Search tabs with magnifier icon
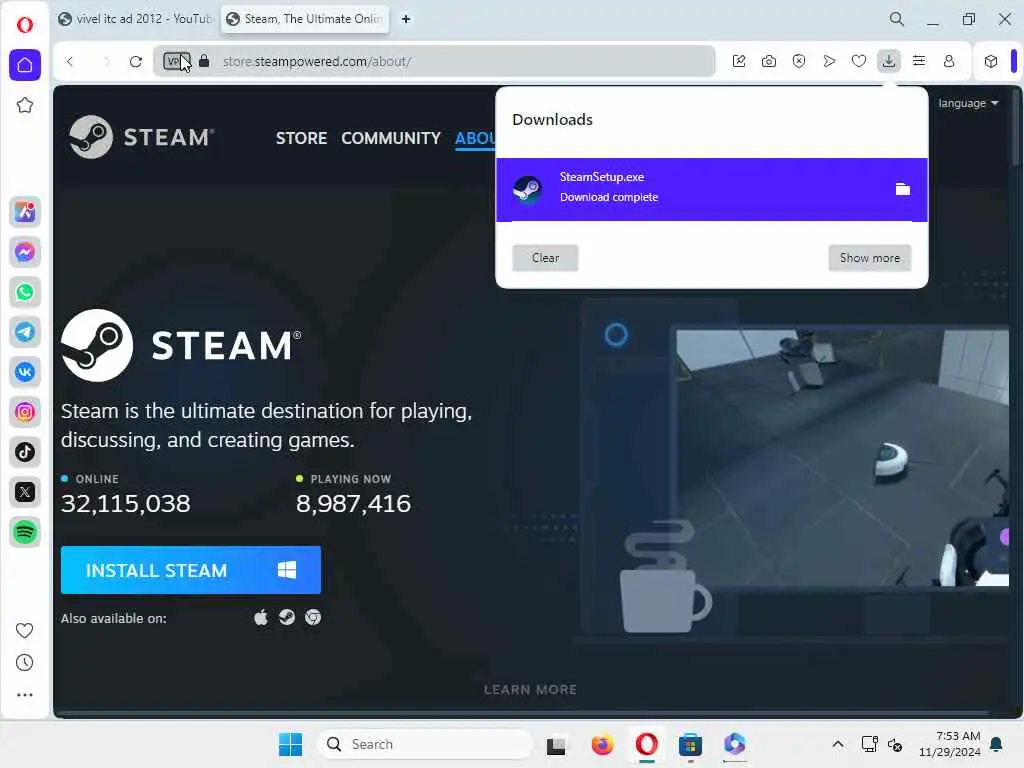 coord(897,19)
